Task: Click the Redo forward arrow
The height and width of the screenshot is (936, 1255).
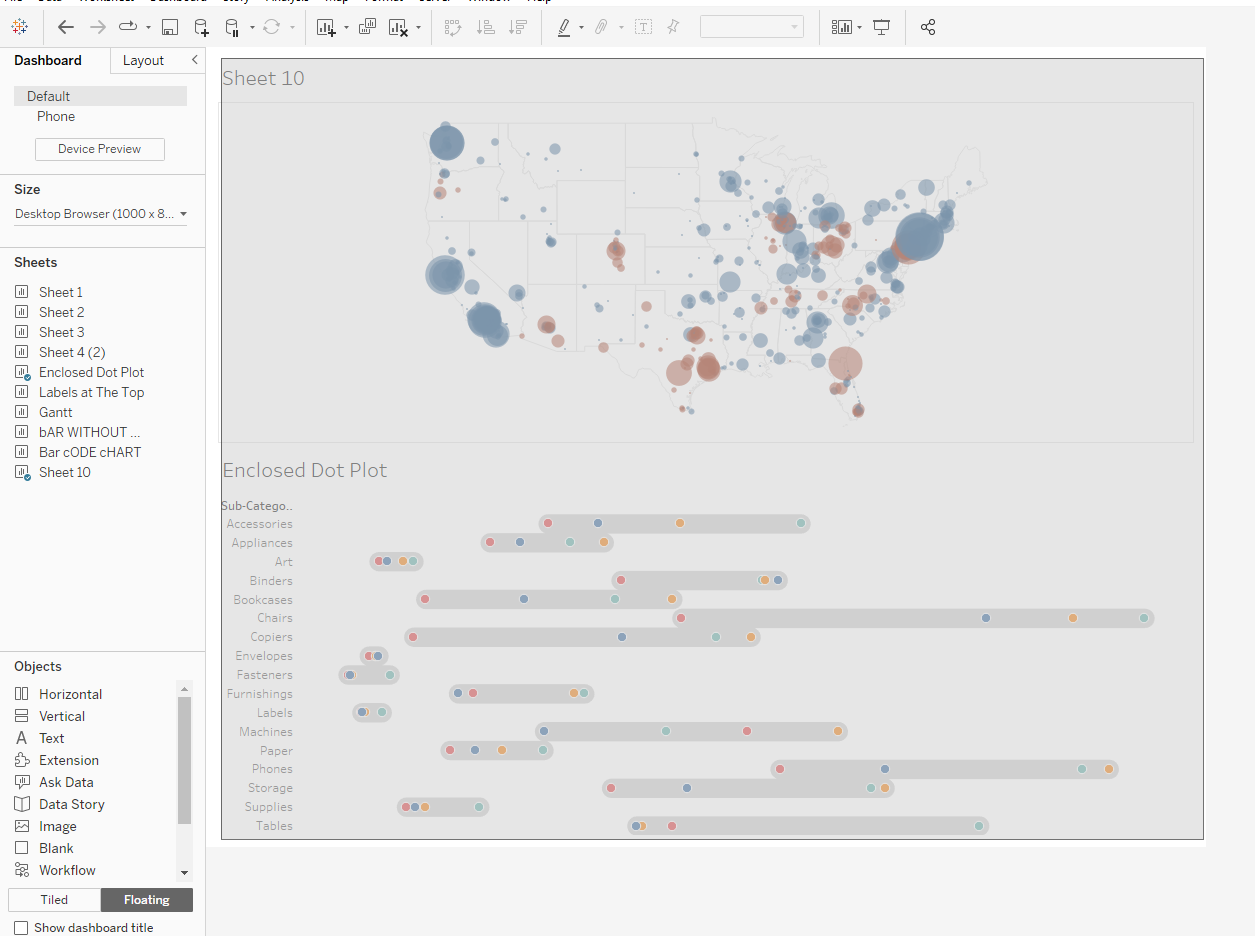Action: [x=97, y=27]
